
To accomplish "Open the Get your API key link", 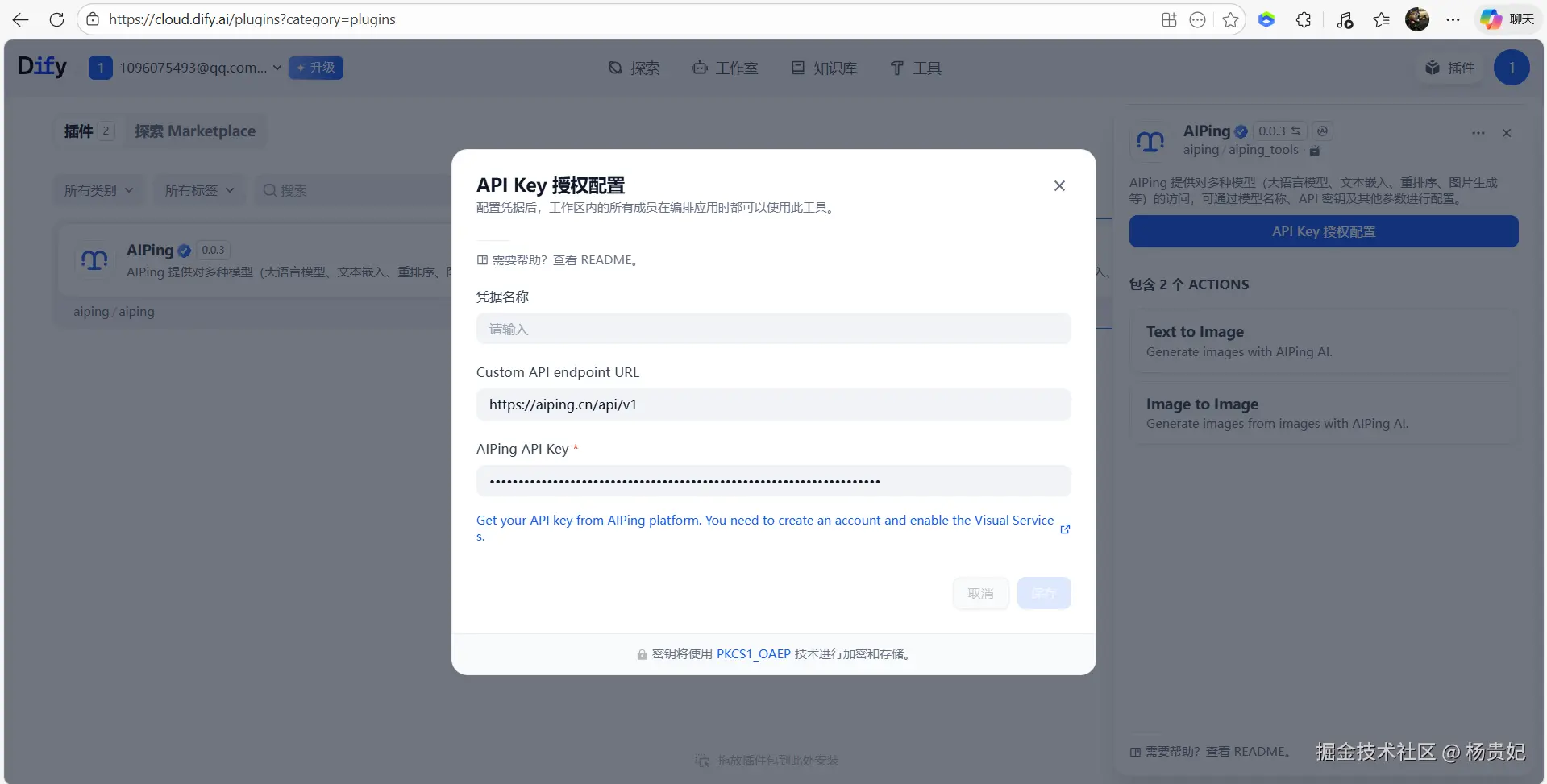I will coord(765,528).
